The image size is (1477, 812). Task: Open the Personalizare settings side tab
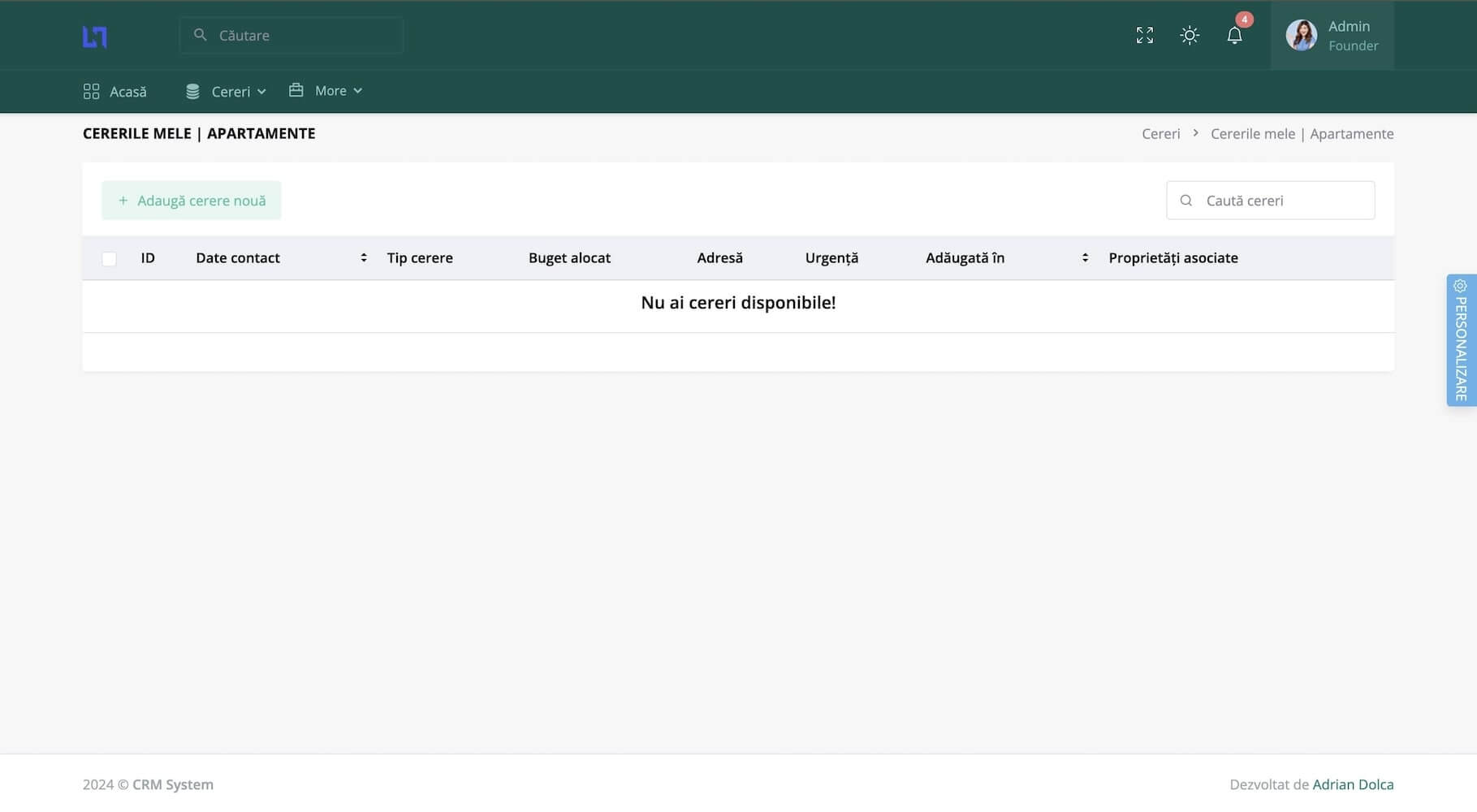pos(1461,340)
